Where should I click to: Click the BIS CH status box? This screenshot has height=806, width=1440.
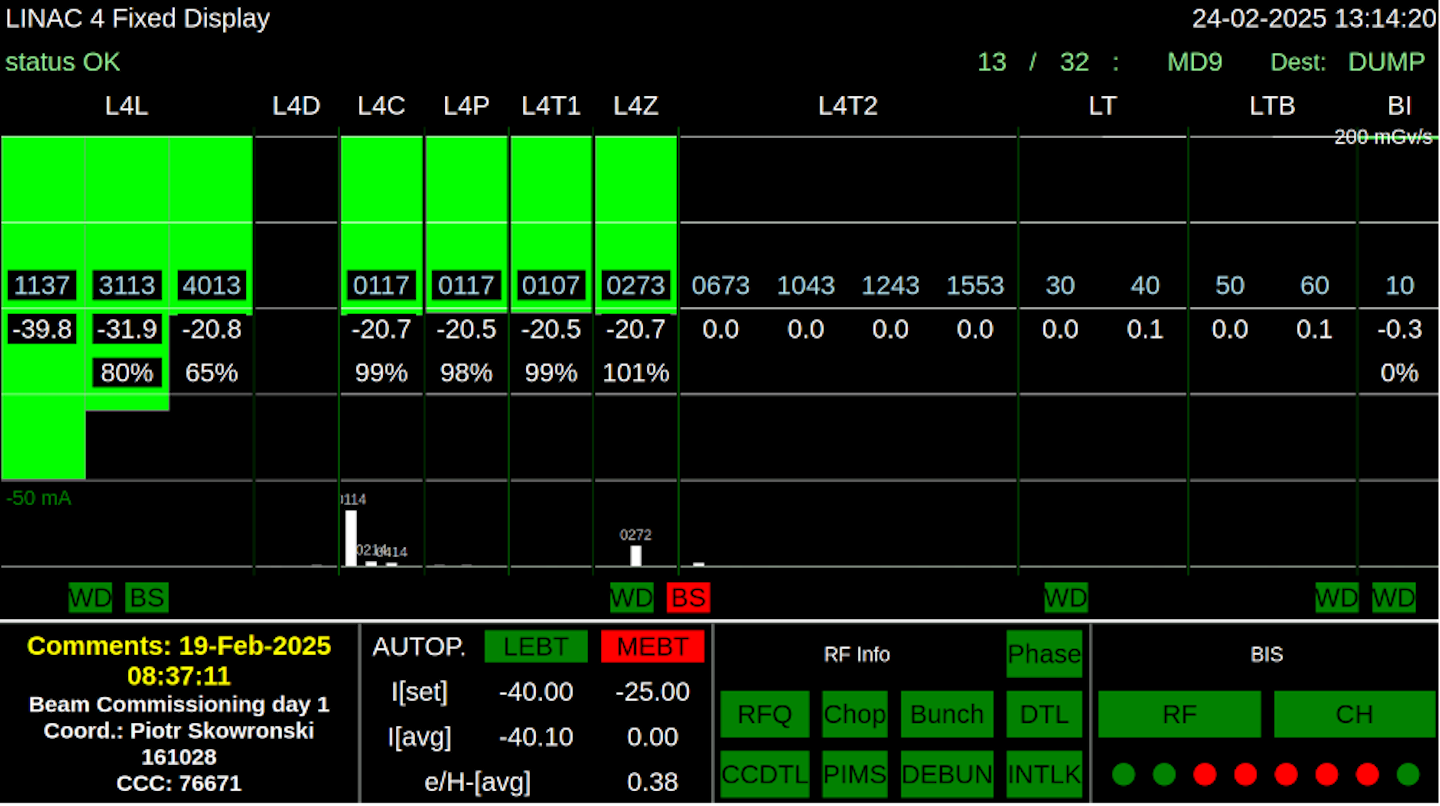click(1355, 714)
